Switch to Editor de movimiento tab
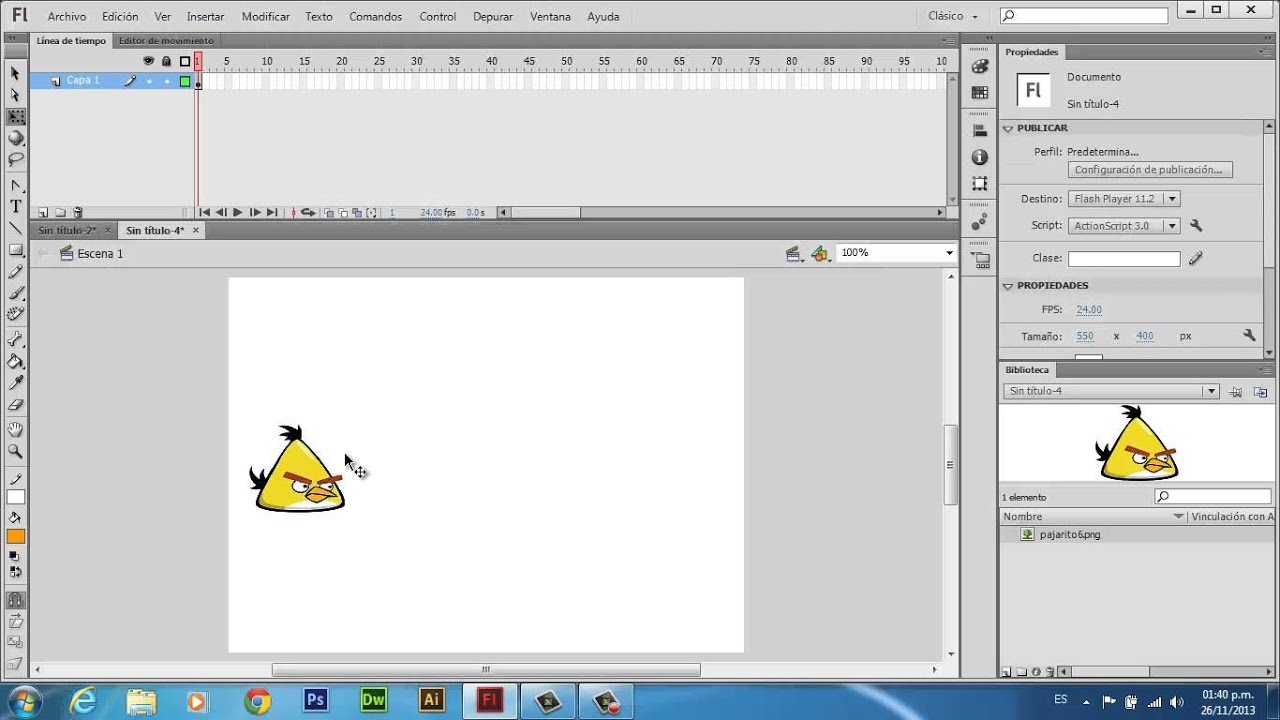This screenshot has width=1280, height=720. tap(166, 41)
